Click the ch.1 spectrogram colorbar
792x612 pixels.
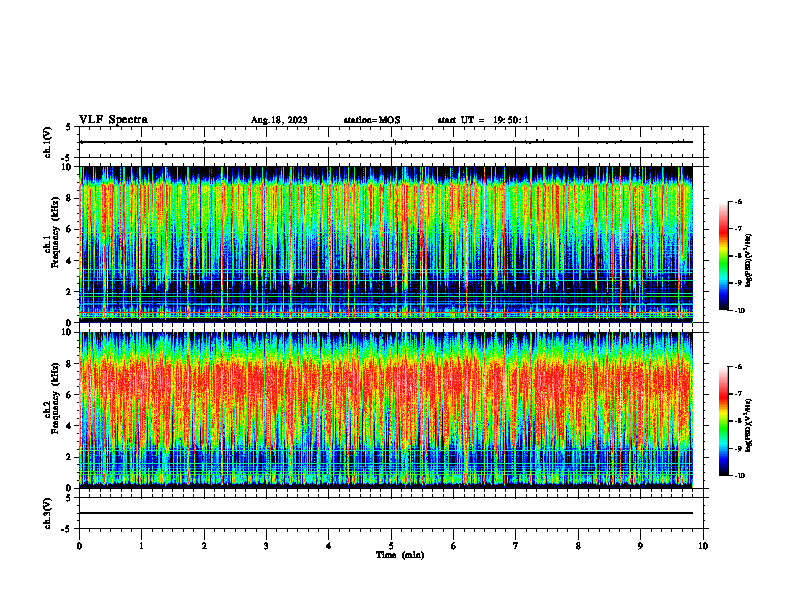click(724, 256)
